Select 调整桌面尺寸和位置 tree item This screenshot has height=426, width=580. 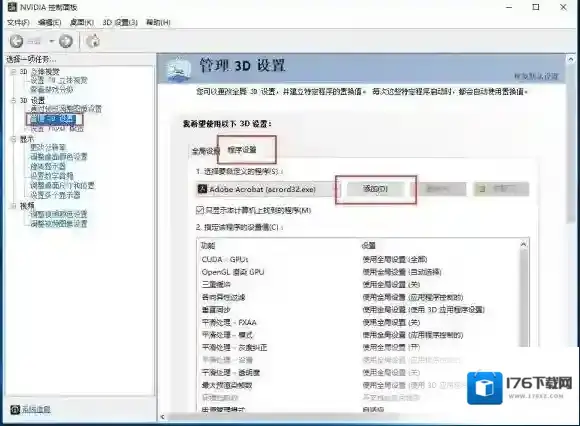[63, 185]
